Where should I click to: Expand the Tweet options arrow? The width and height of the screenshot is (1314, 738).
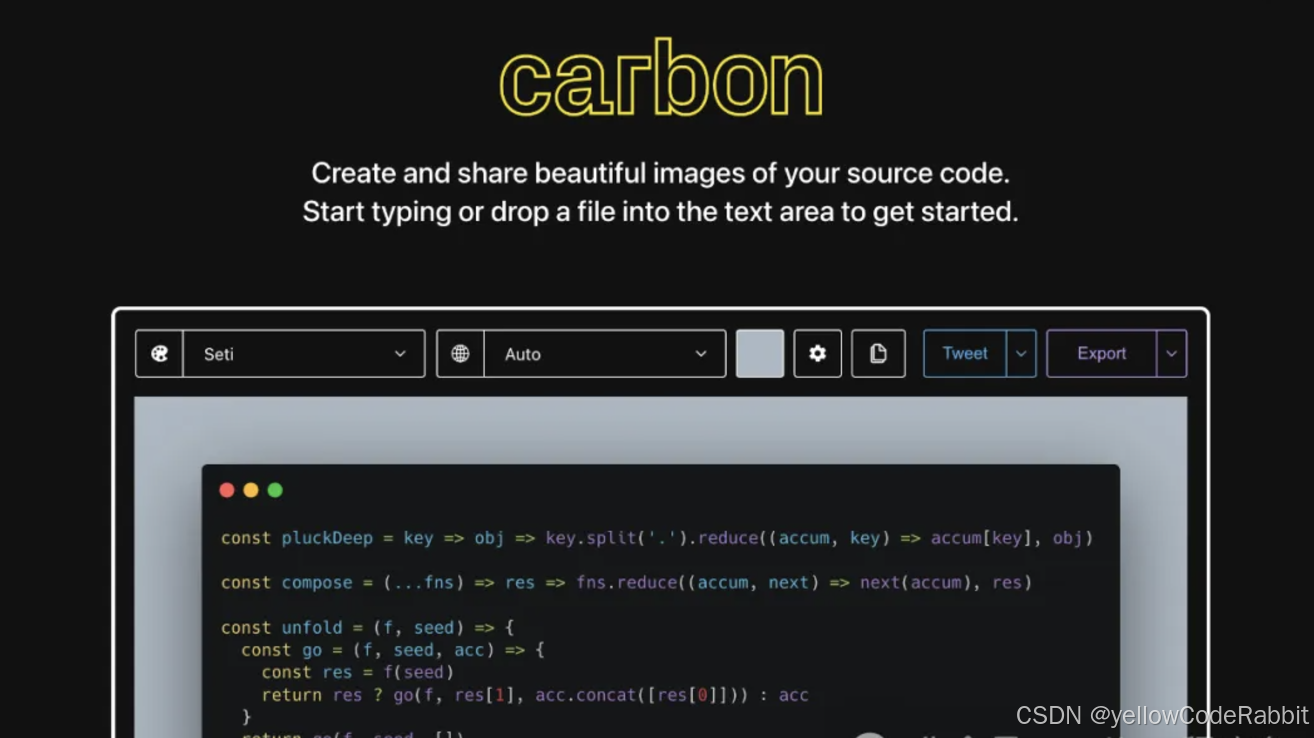(x=1021, y=354)
